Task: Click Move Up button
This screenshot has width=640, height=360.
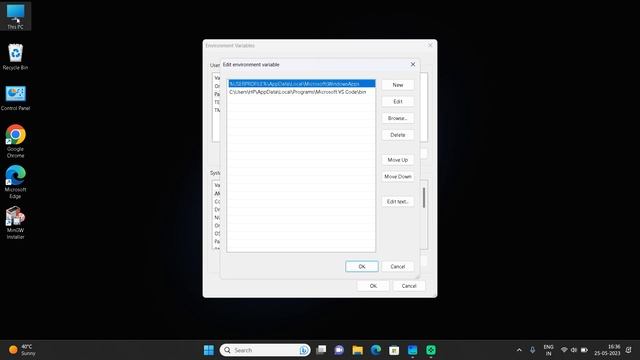Action: (x=398, y=160)
